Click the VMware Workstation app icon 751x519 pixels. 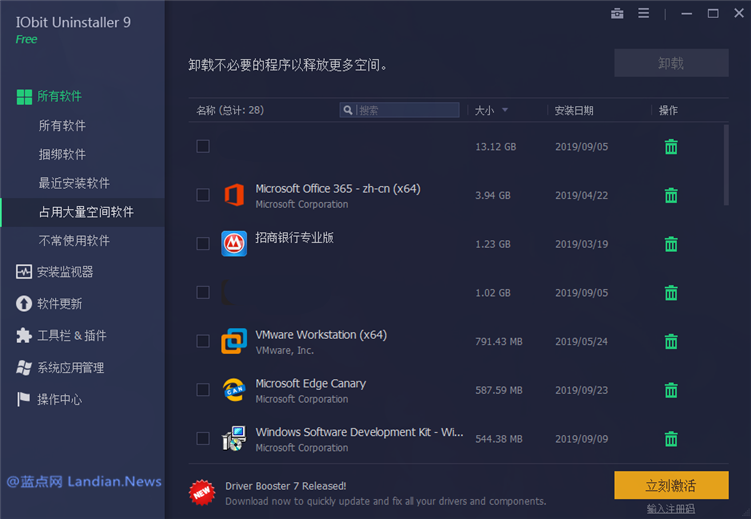coord(234,341)
